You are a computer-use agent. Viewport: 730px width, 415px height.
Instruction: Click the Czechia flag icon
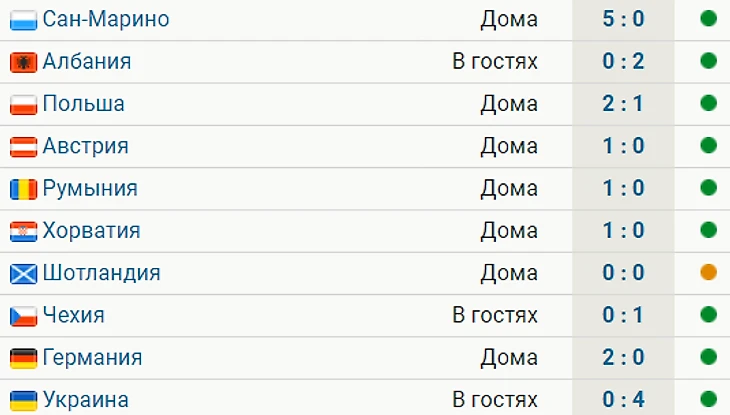click(23, 316)
